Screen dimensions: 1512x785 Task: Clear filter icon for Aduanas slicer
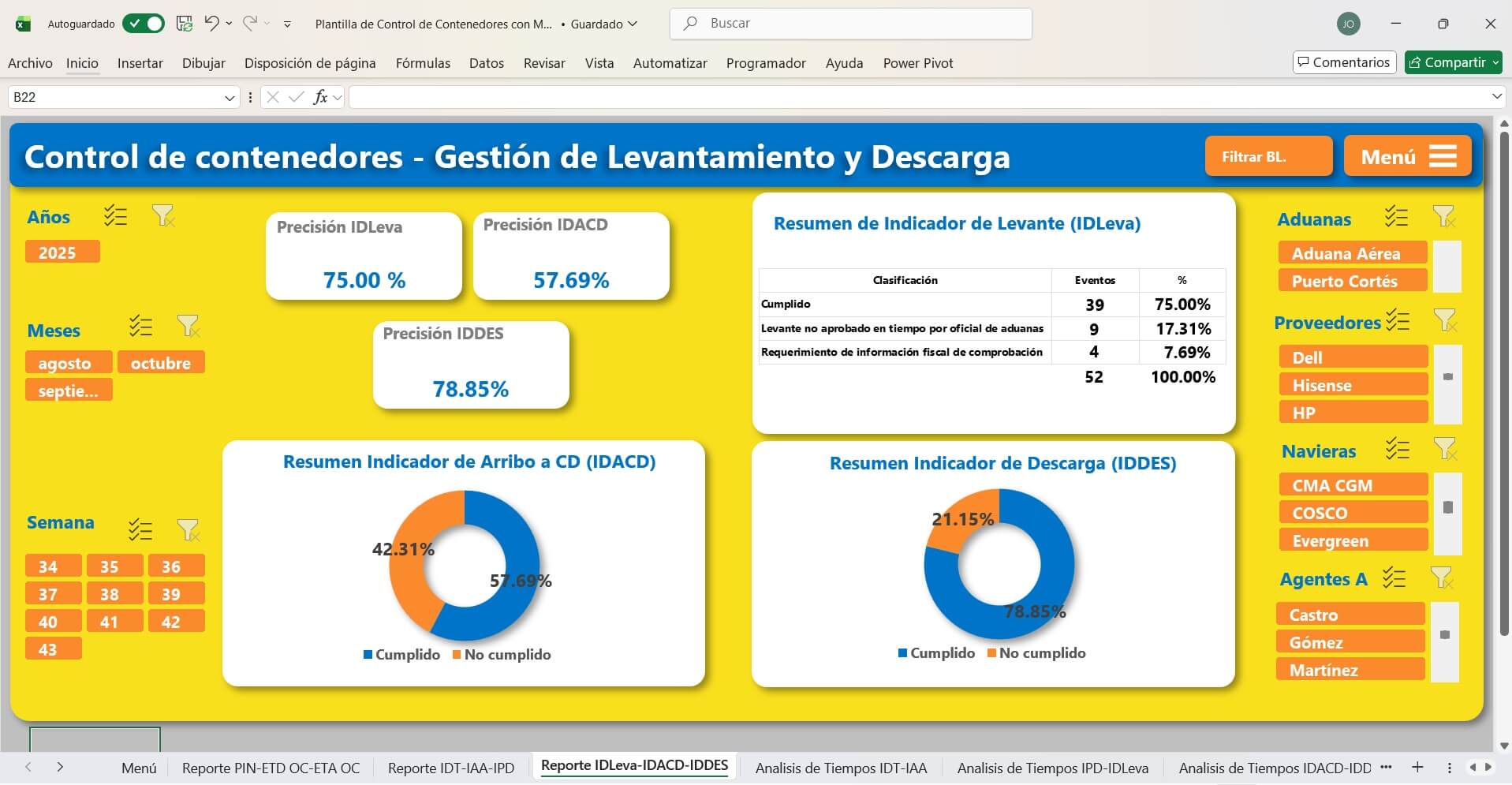coord(1444,216)
